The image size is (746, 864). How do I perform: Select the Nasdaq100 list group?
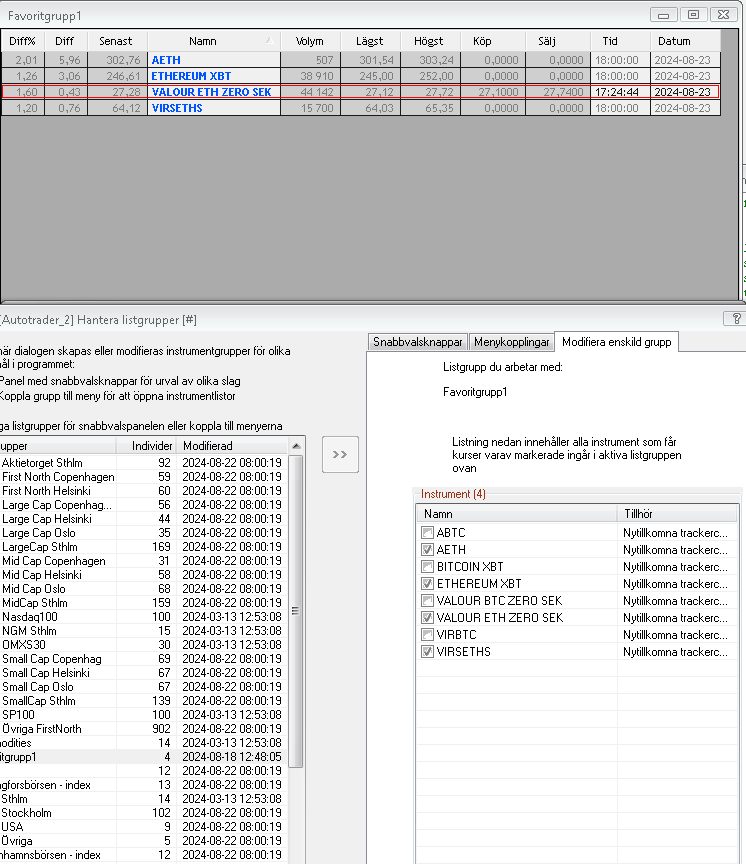tap(29, 617)
